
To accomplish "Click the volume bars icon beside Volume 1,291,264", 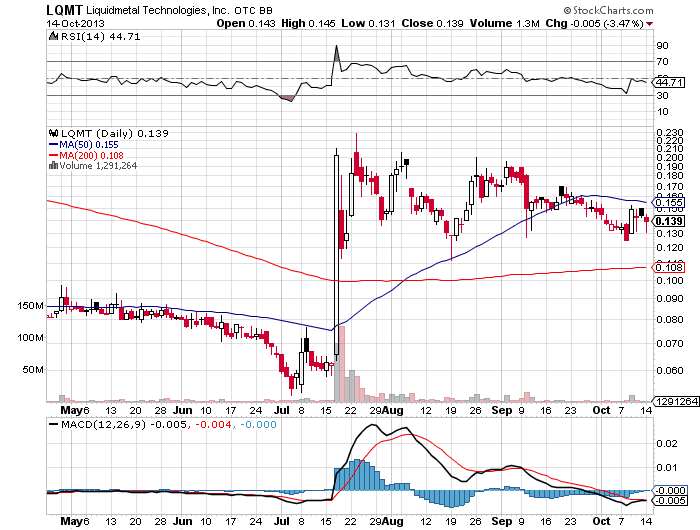I will tap(54, 166).
